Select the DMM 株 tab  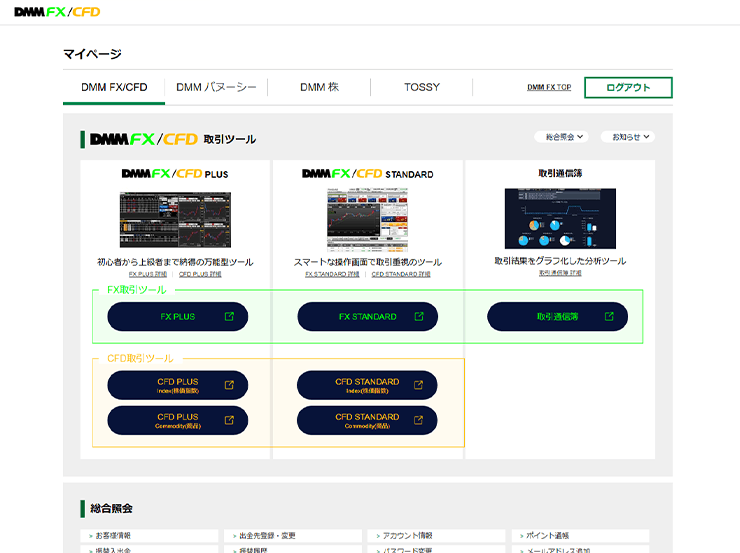click(319, 87)
